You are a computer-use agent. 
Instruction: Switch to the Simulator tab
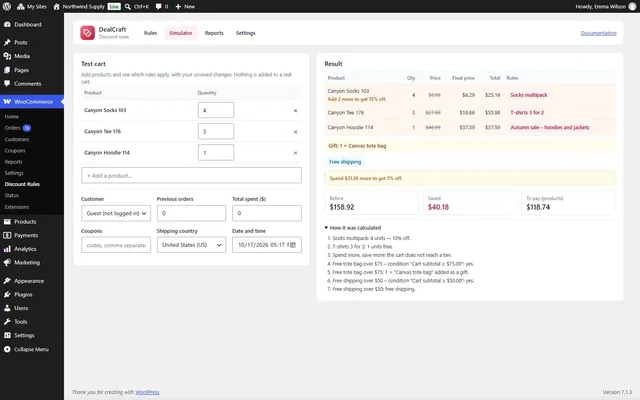coord(181,33)
